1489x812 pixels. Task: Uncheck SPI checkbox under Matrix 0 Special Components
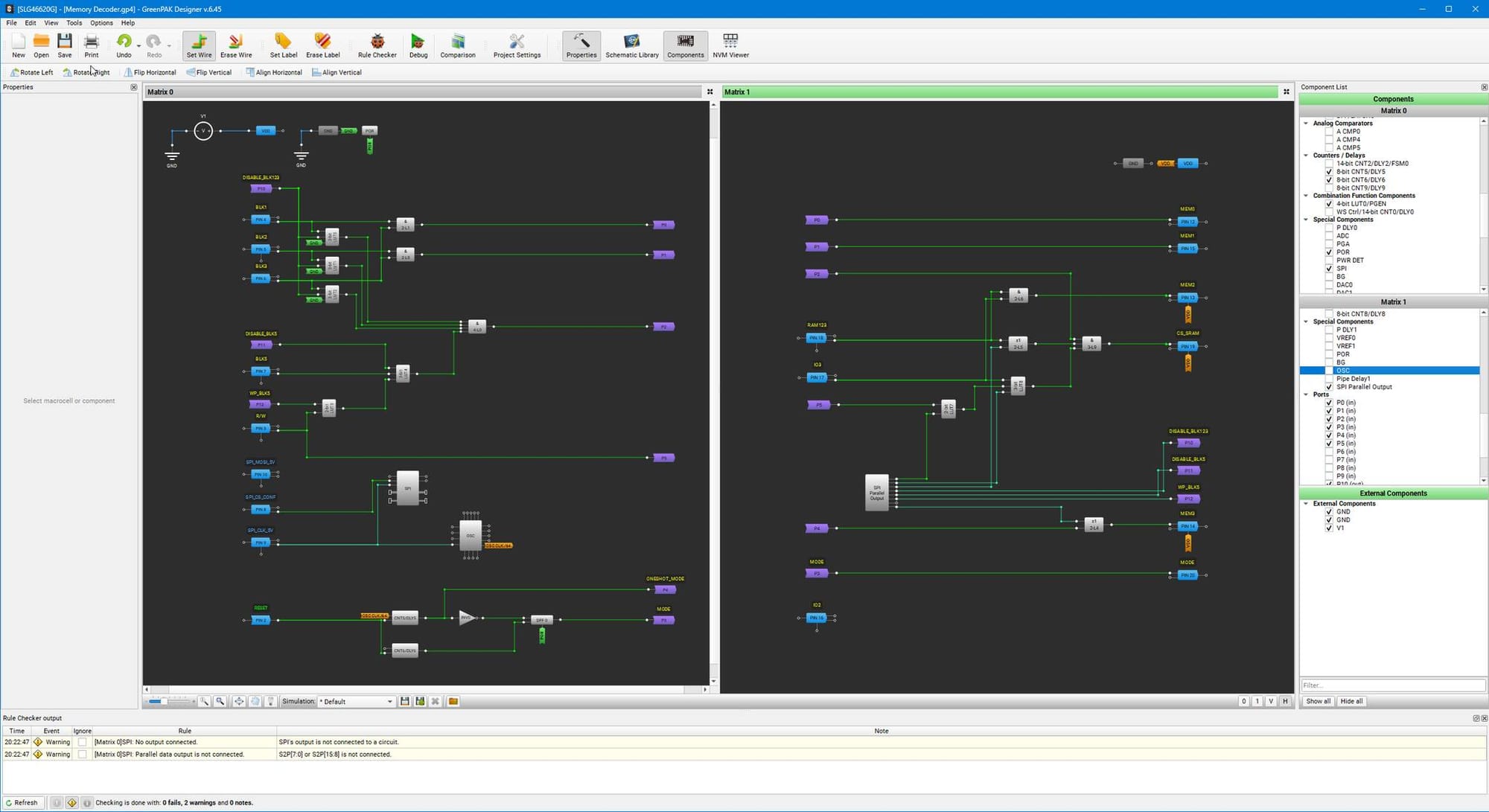point(1329,268)
